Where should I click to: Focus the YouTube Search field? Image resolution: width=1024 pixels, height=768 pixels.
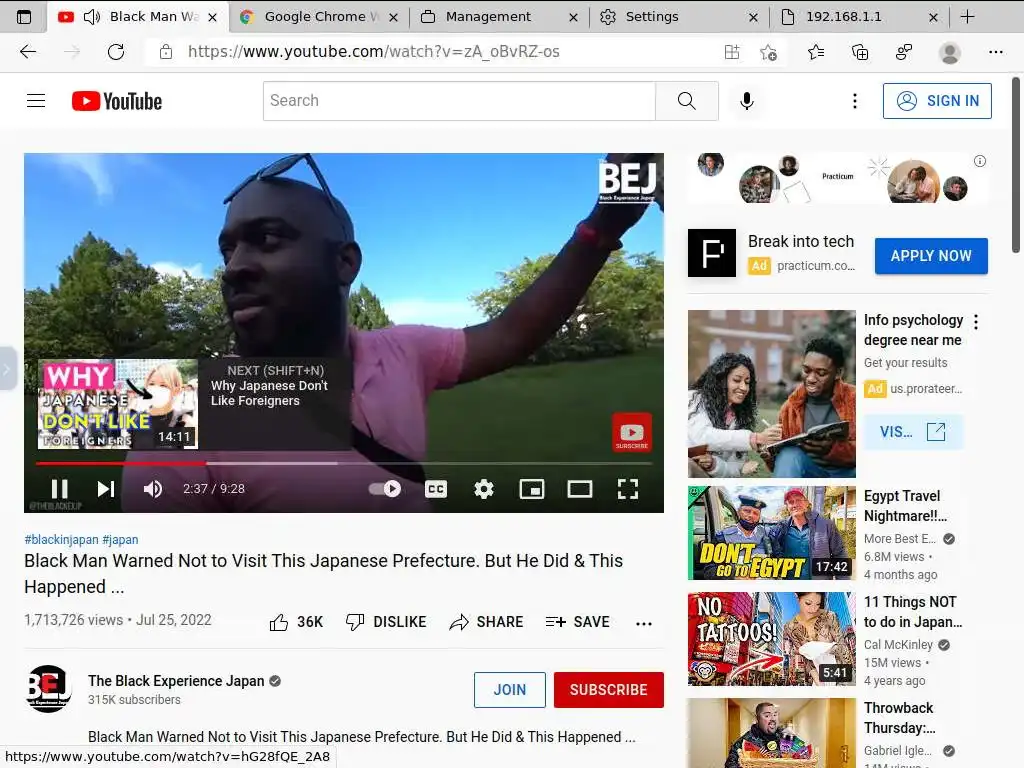coord(459,101)
